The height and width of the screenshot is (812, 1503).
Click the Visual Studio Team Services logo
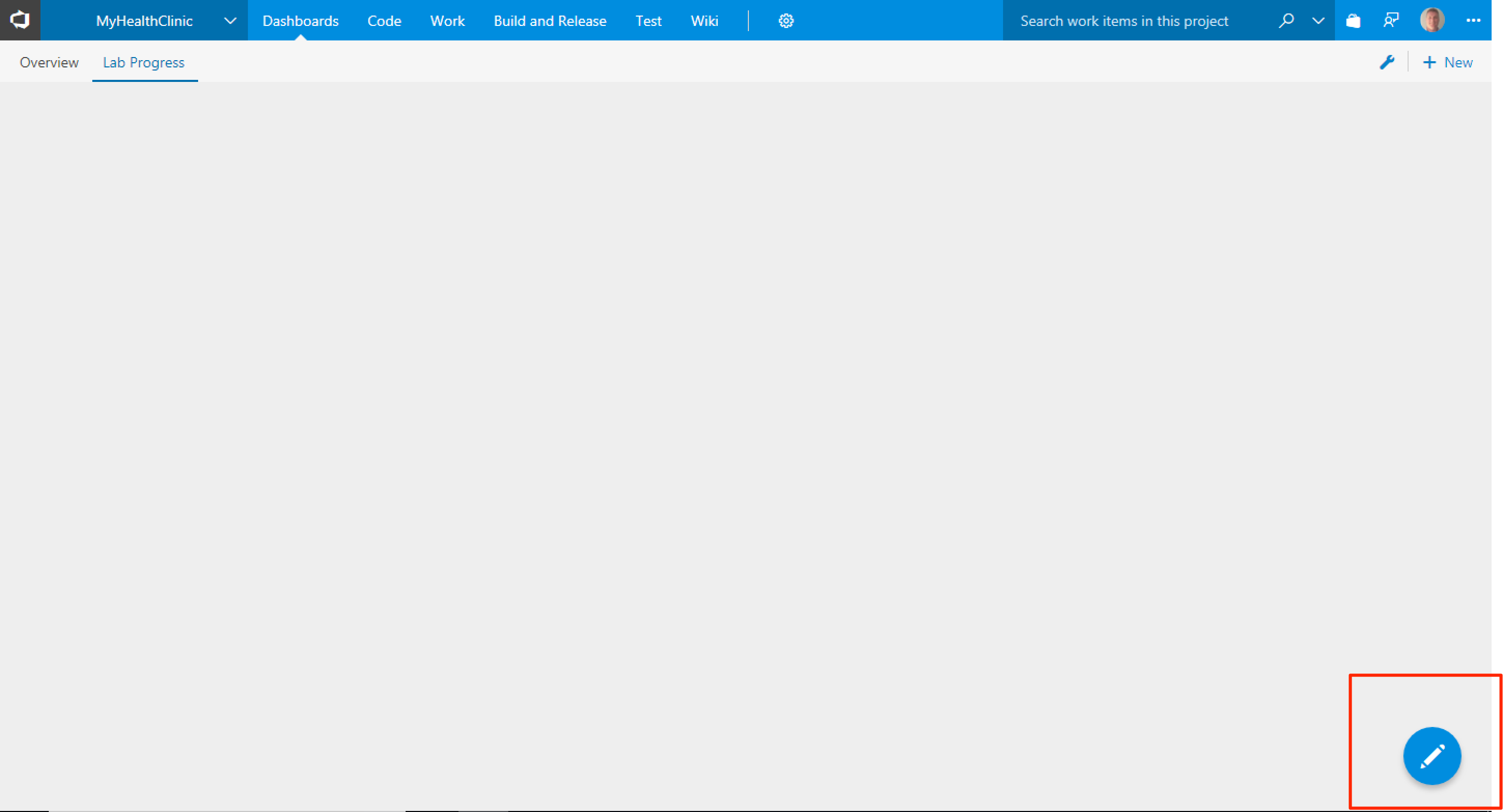[20, 20]
